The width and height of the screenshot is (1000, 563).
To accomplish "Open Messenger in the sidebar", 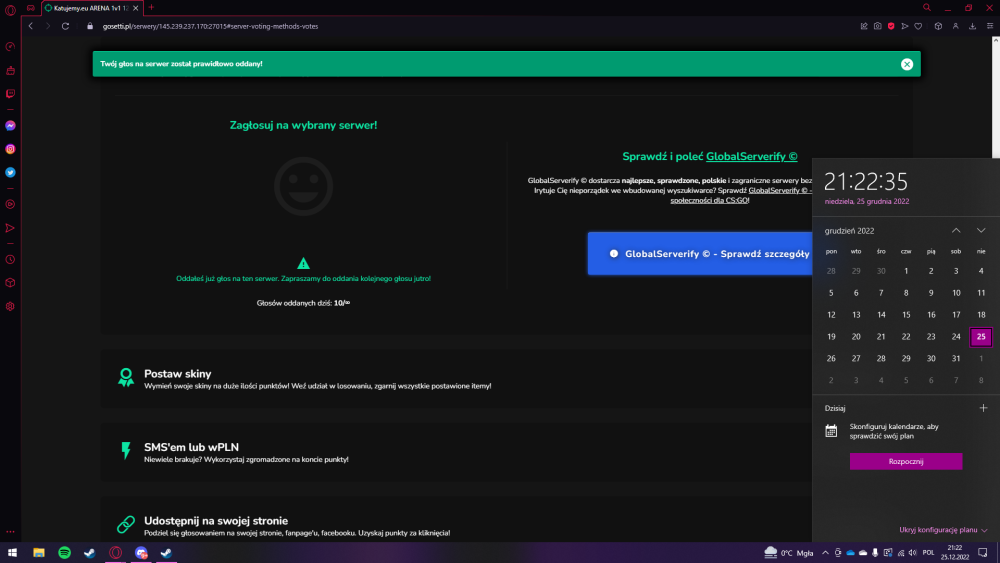I will click(x=10, y=126).
